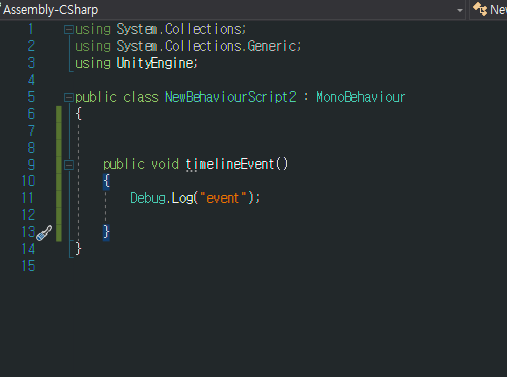Click the Log method call
The height and width of the screenshot is (377, 507).
point(182,198)
